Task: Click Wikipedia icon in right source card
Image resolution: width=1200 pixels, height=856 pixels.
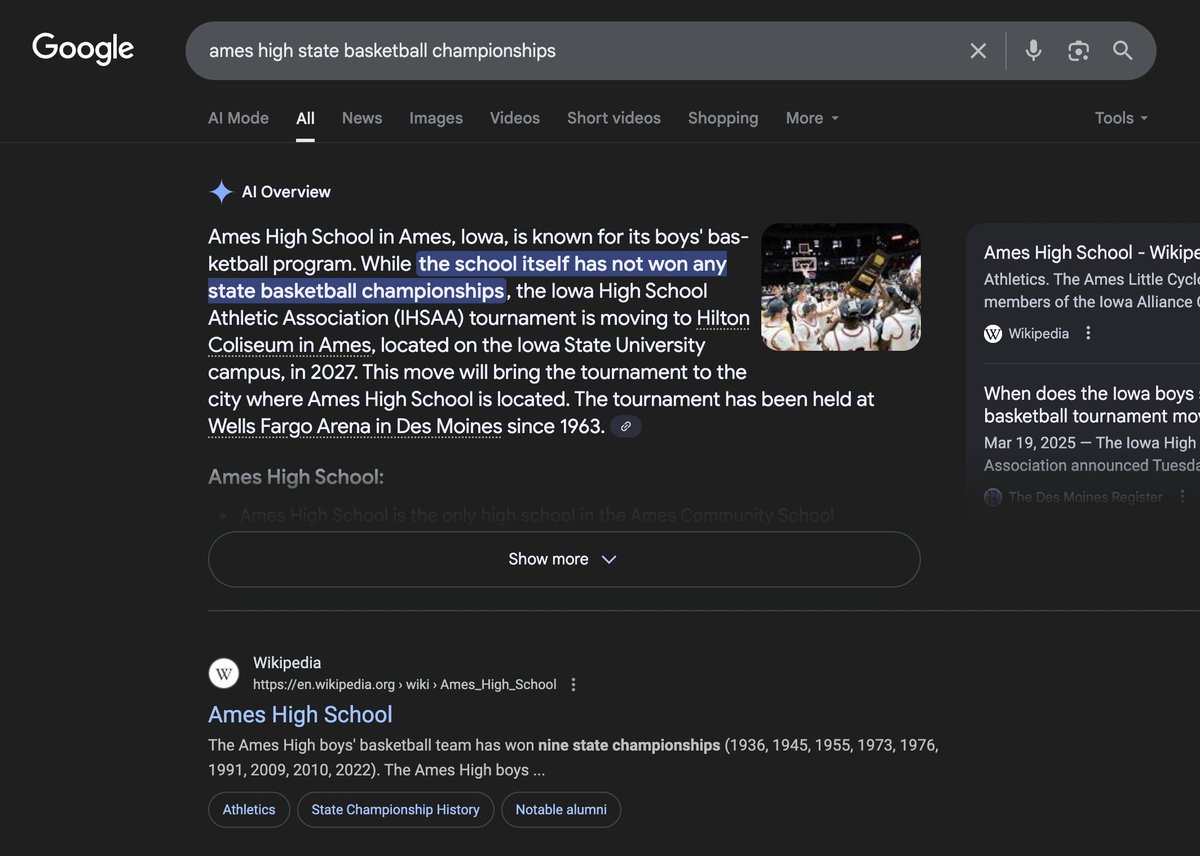Action: pyautogui.click(x=993, y=333)
